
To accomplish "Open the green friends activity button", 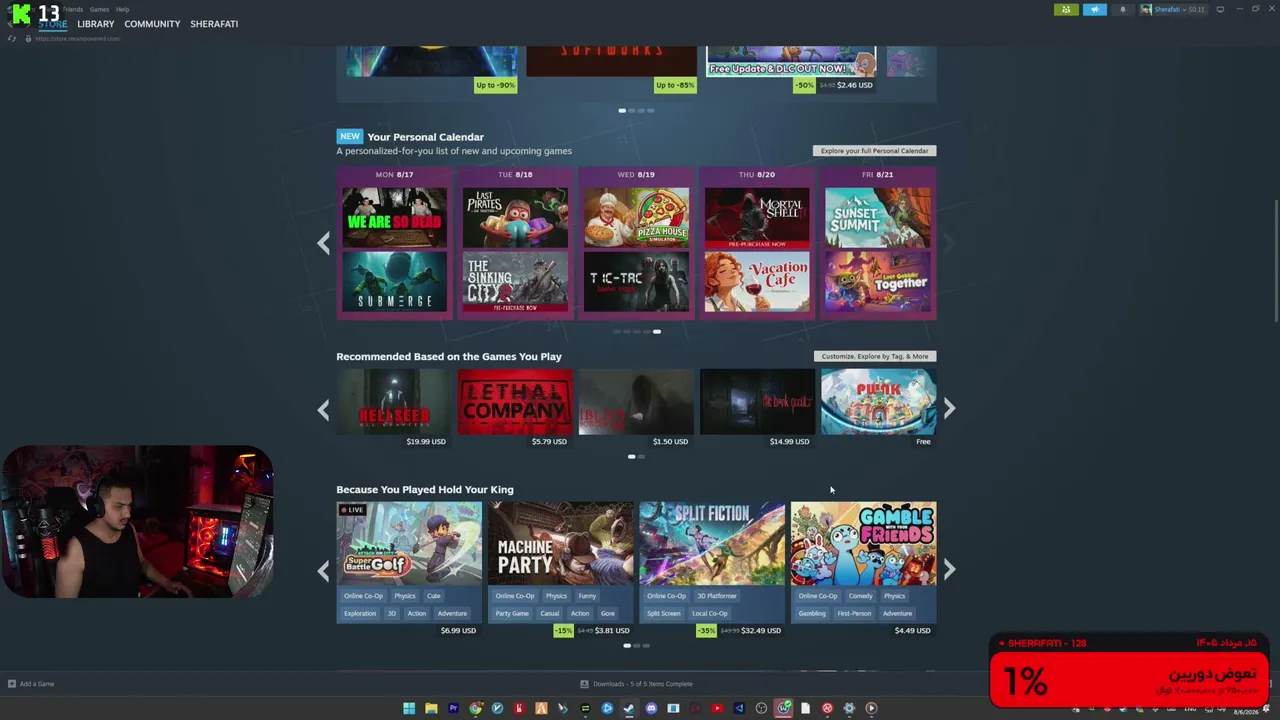I will click(1066, 9).
